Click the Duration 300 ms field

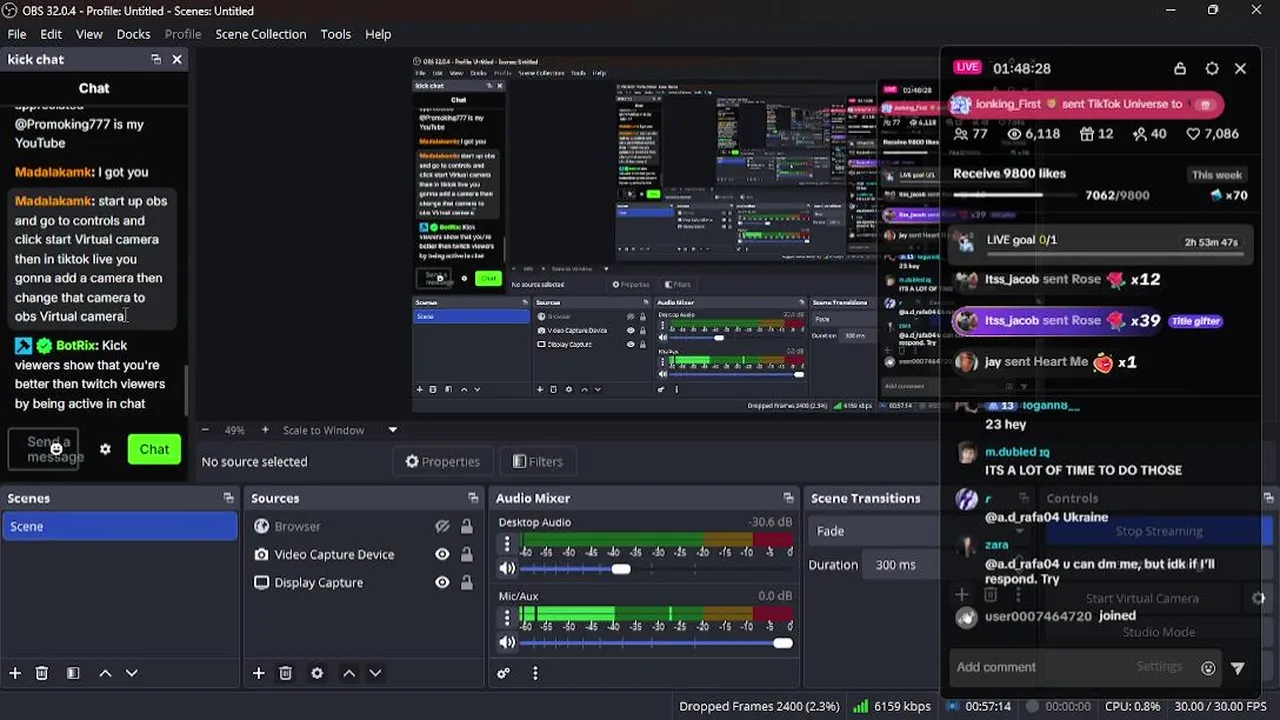[x=900, y=564]
